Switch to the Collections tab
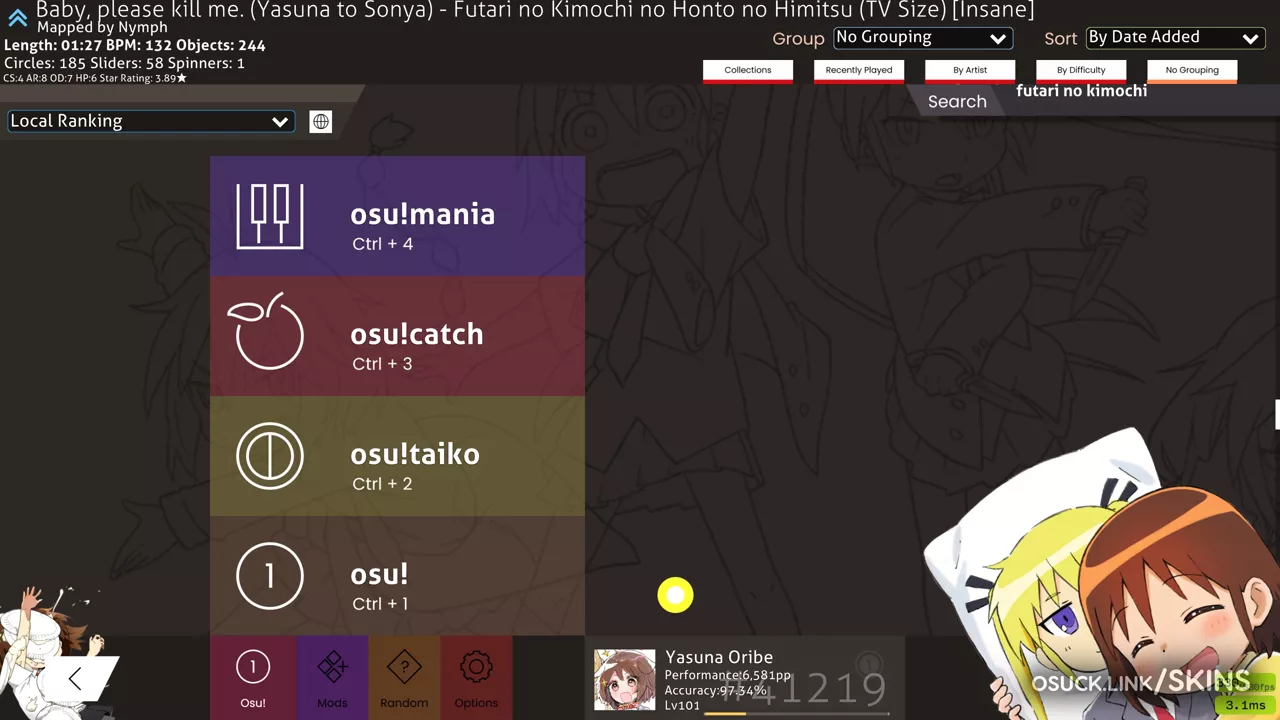Screen dimensions: 1280x720 (x=748, y=71)
